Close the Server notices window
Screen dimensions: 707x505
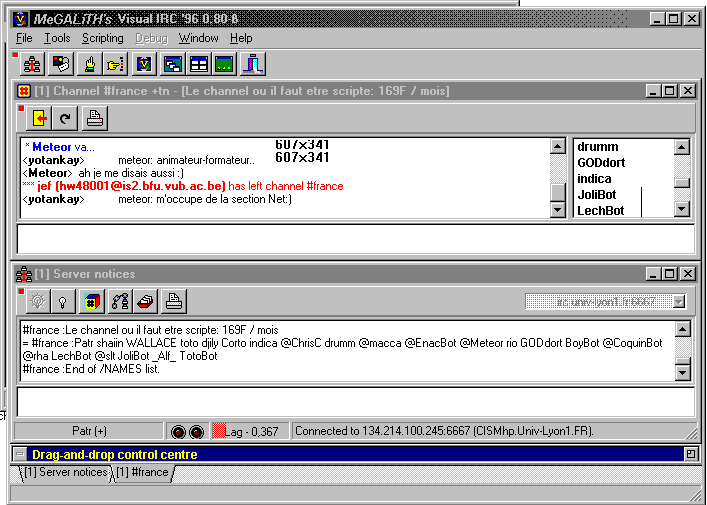[x=687, y=274]
